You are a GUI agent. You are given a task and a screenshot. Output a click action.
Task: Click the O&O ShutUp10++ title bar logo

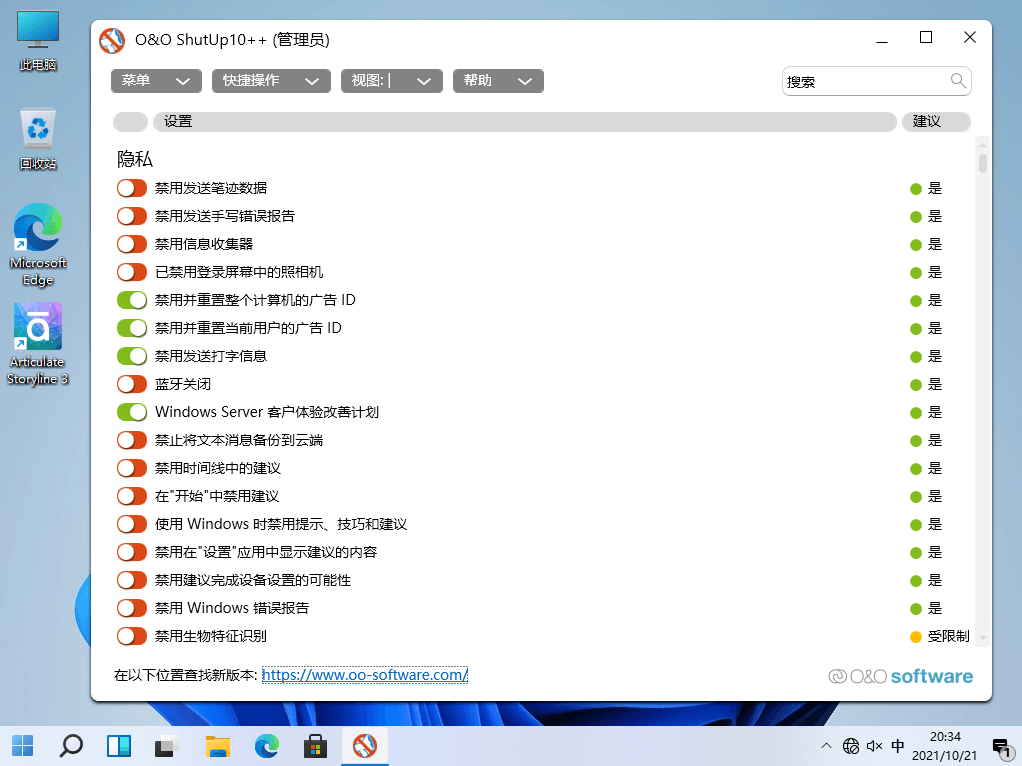click(111, 40)
